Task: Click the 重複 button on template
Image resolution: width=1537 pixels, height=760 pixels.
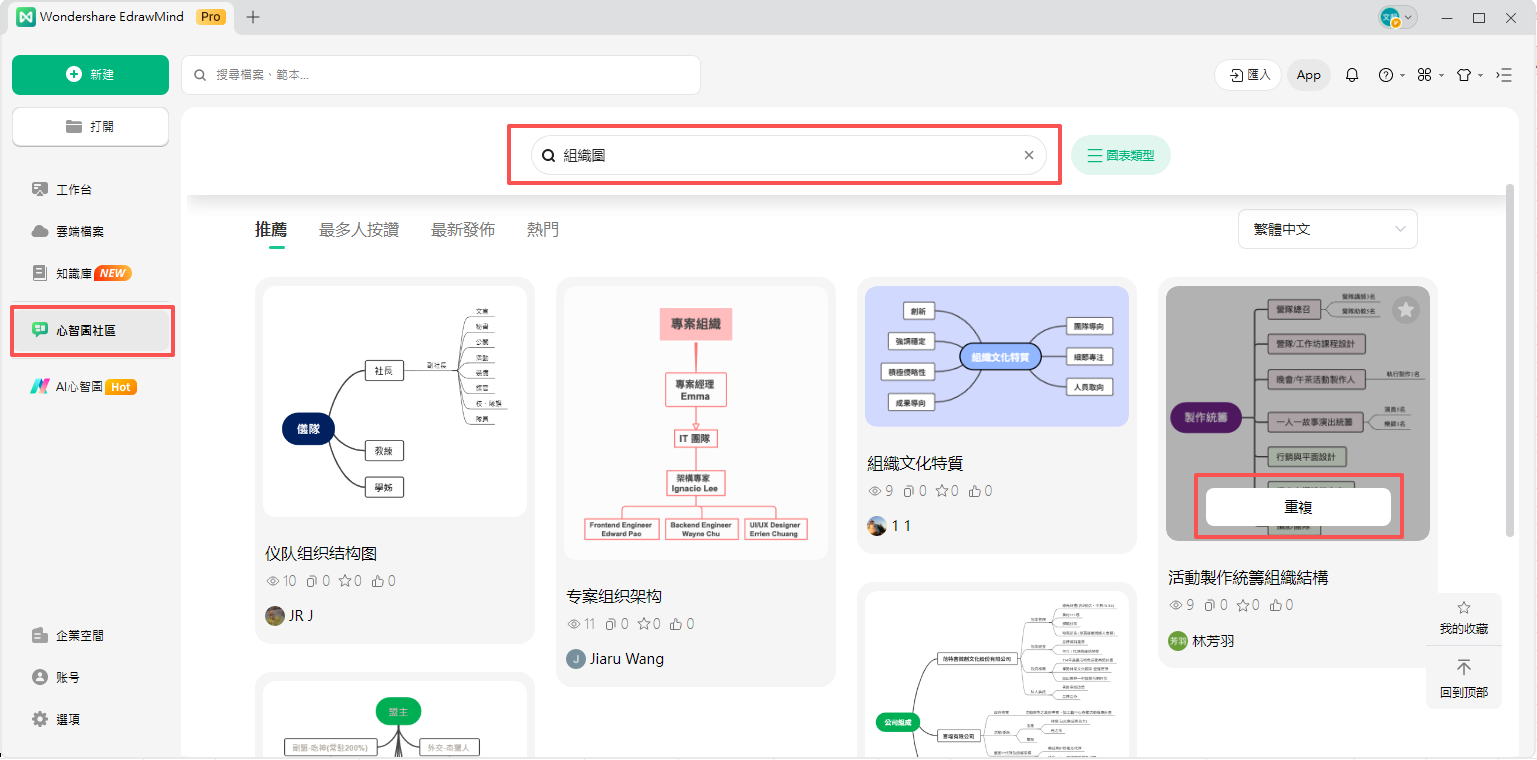Action: point(1298,507)
